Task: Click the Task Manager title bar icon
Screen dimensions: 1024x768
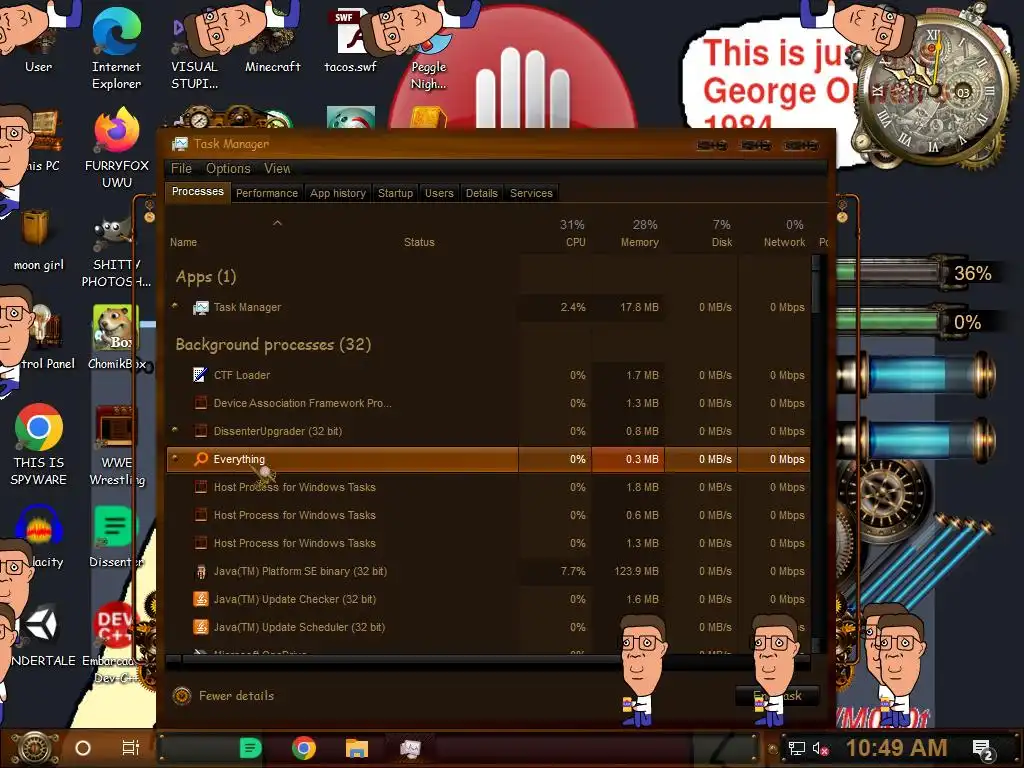Action: (x=180, y=144)
